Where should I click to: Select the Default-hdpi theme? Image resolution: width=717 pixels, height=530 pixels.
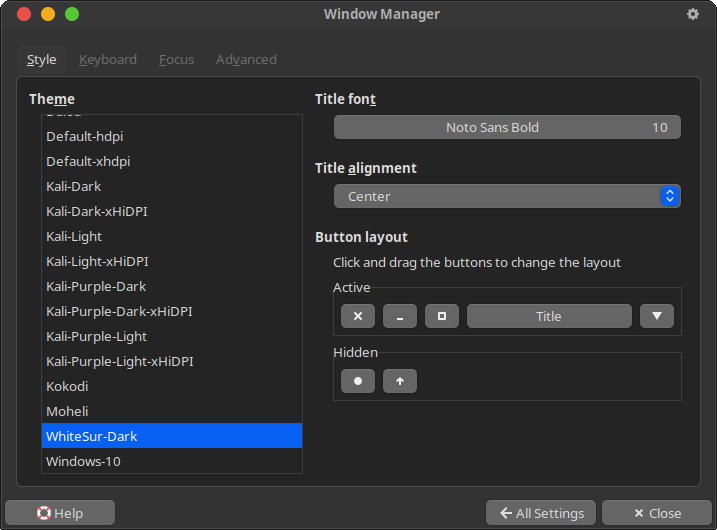(172, 136)
